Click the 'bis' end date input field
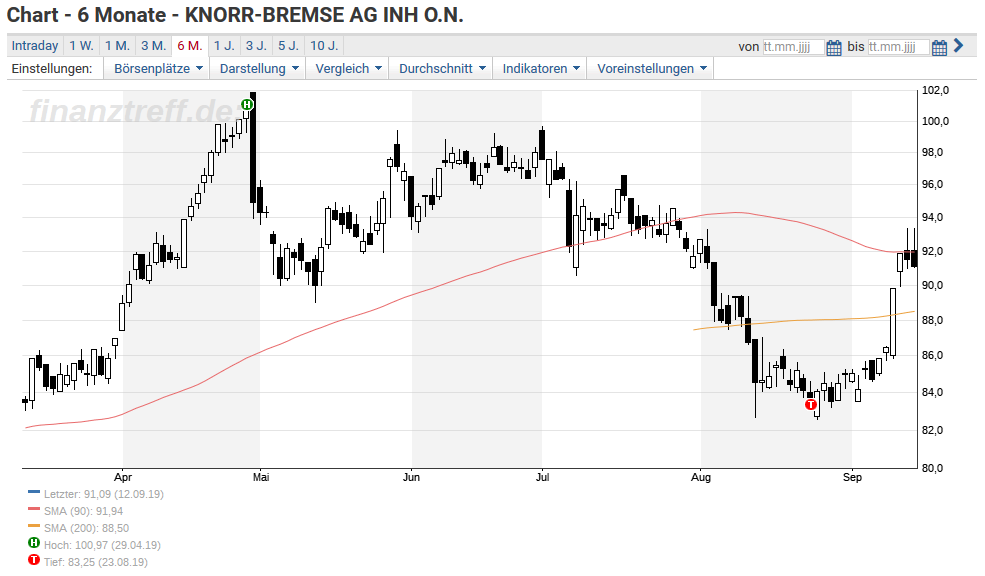 point(898,47)
